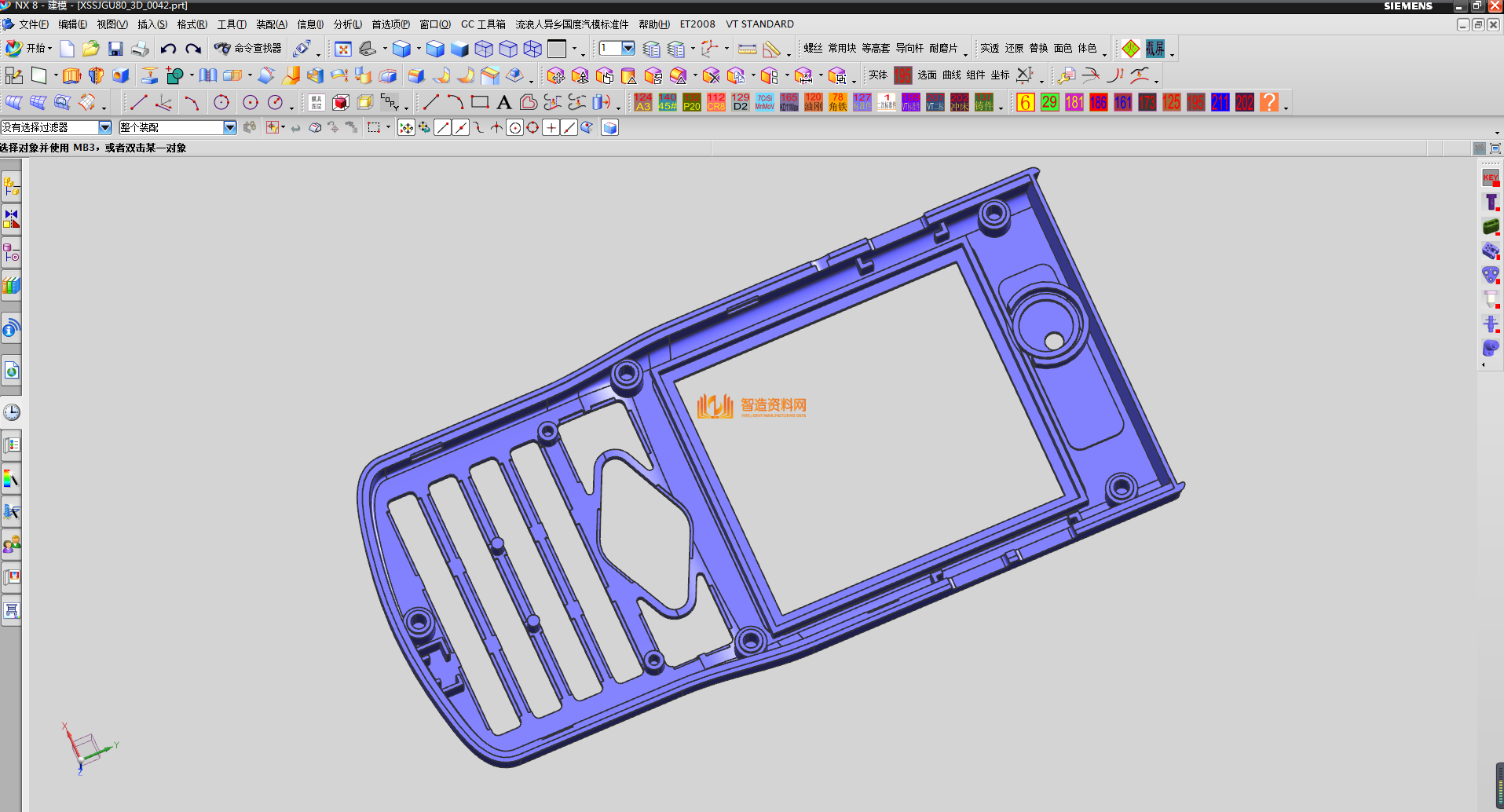Open the work layer number dropdown
Image resolution: width=1504 pixels, height=812 pixels.
(628, 49)
